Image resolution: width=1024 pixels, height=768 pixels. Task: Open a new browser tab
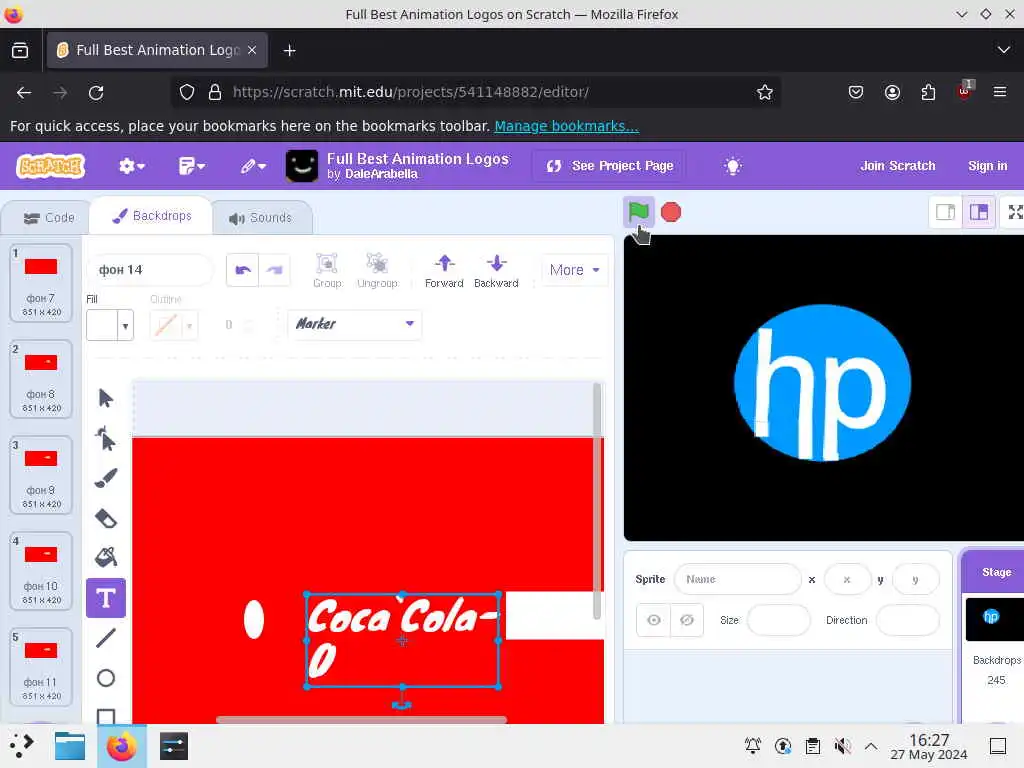(289, 50)
